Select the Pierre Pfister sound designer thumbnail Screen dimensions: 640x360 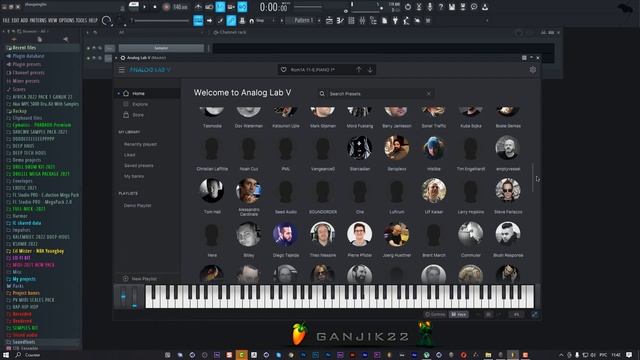coord(360,240)
